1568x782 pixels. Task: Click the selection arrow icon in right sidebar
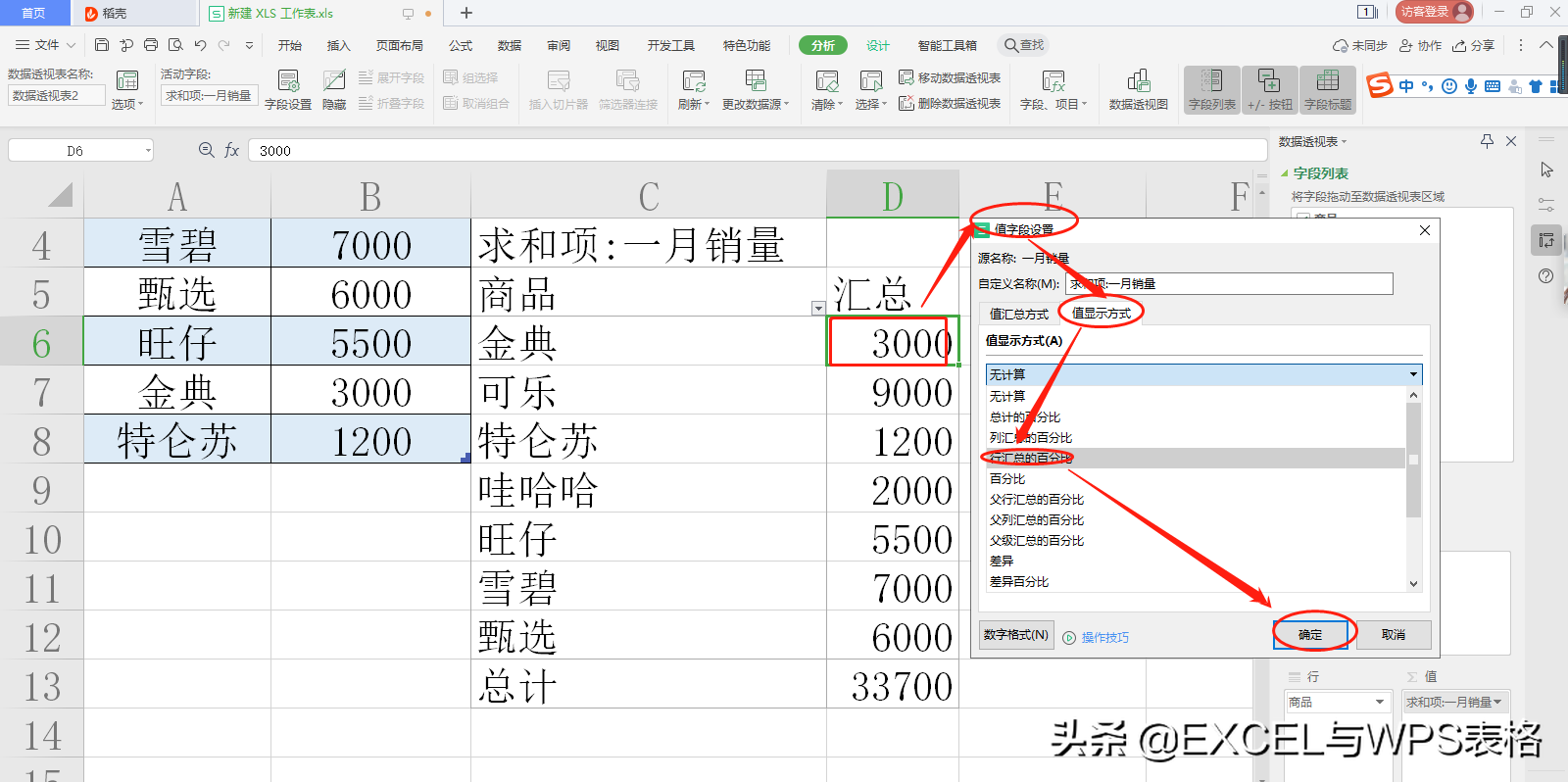coord(1546,170)
